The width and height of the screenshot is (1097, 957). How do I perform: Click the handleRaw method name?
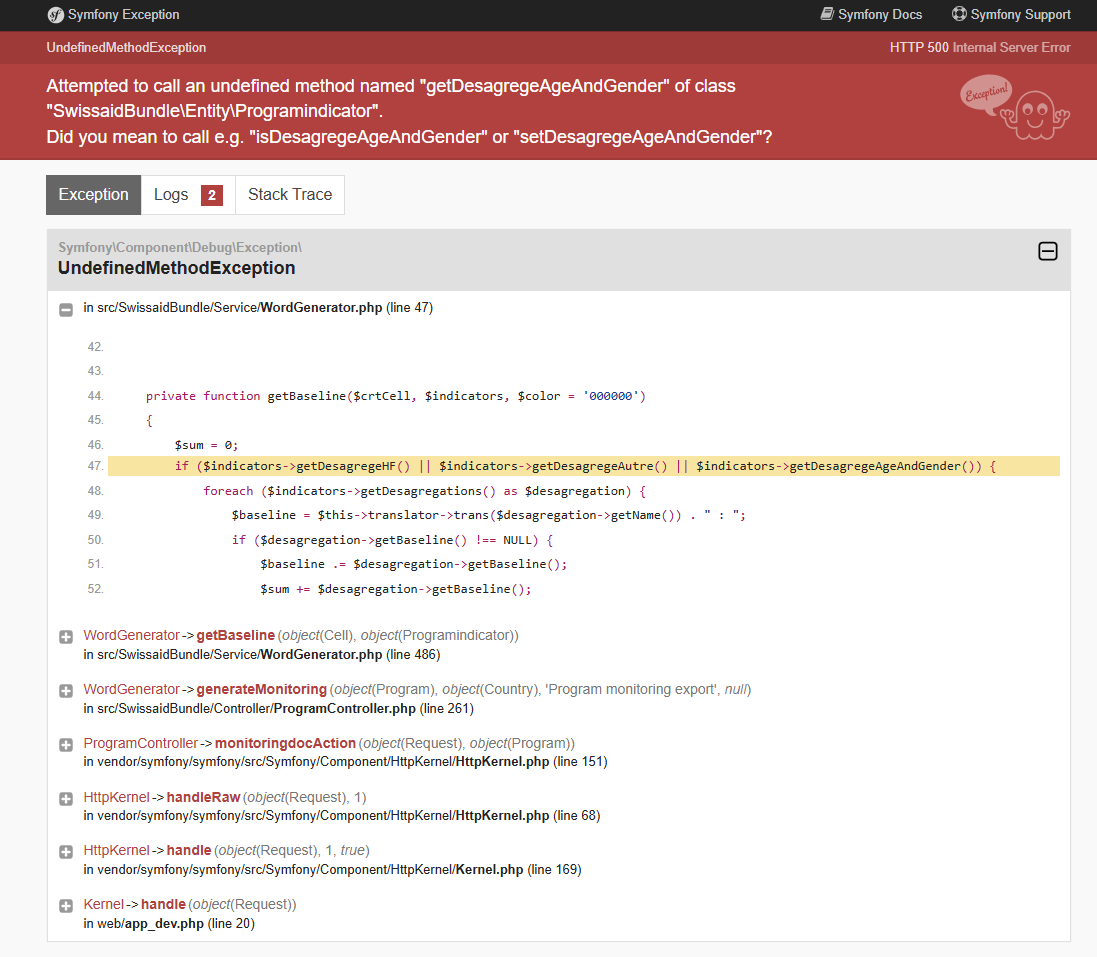pyautogui.click(x=203, y=797)
